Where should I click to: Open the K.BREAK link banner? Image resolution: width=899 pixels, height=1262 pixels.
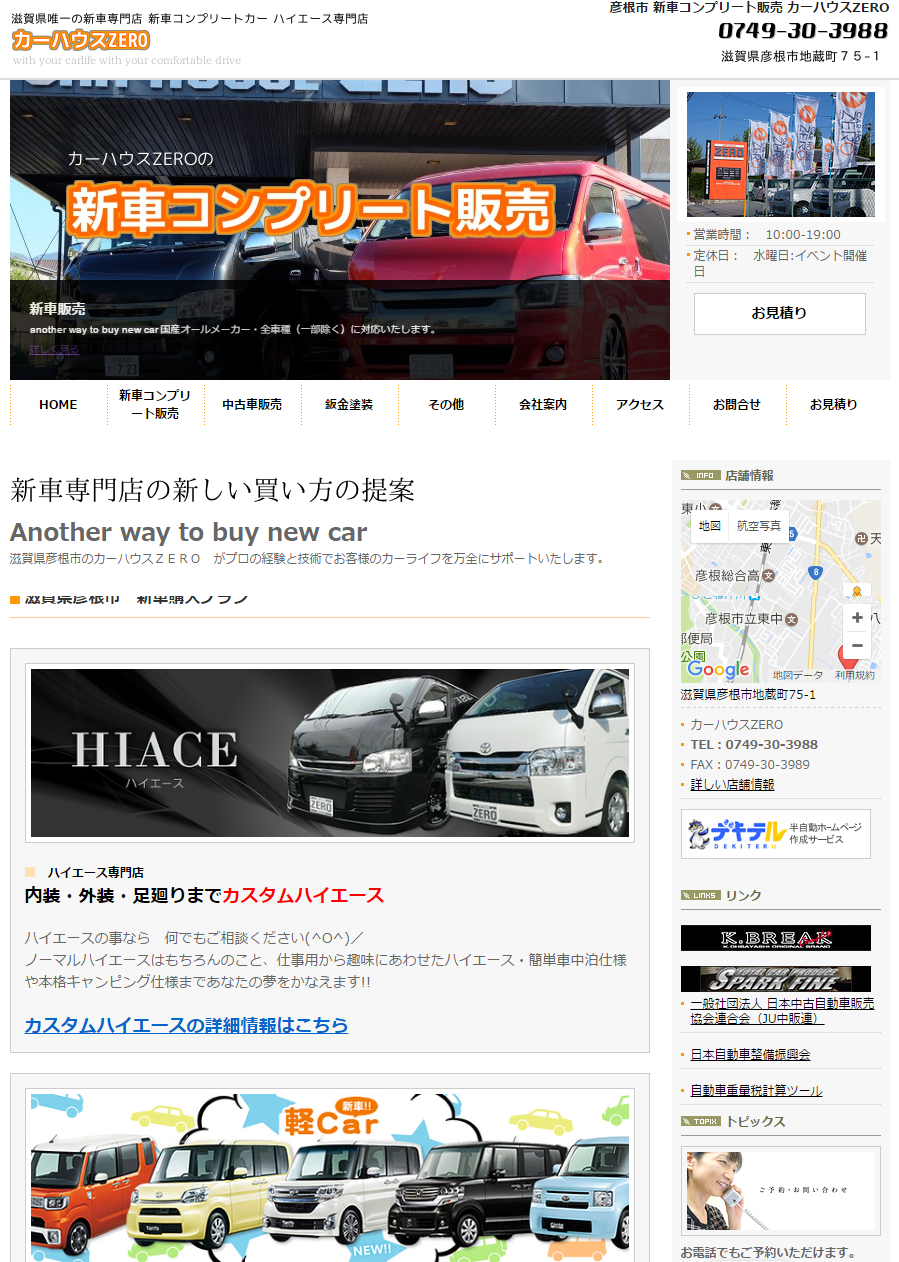pos(775,938)
